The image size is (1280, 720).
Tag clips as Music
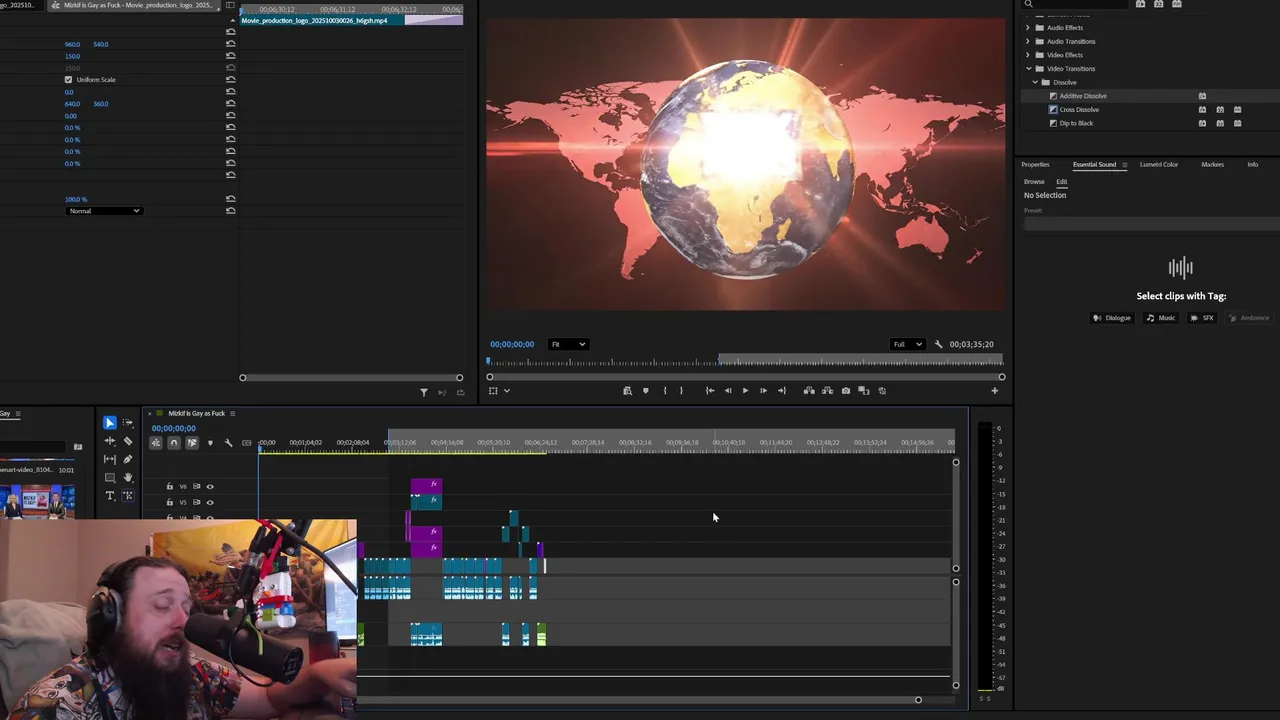pyautogui.click(x=1160, y=318)
